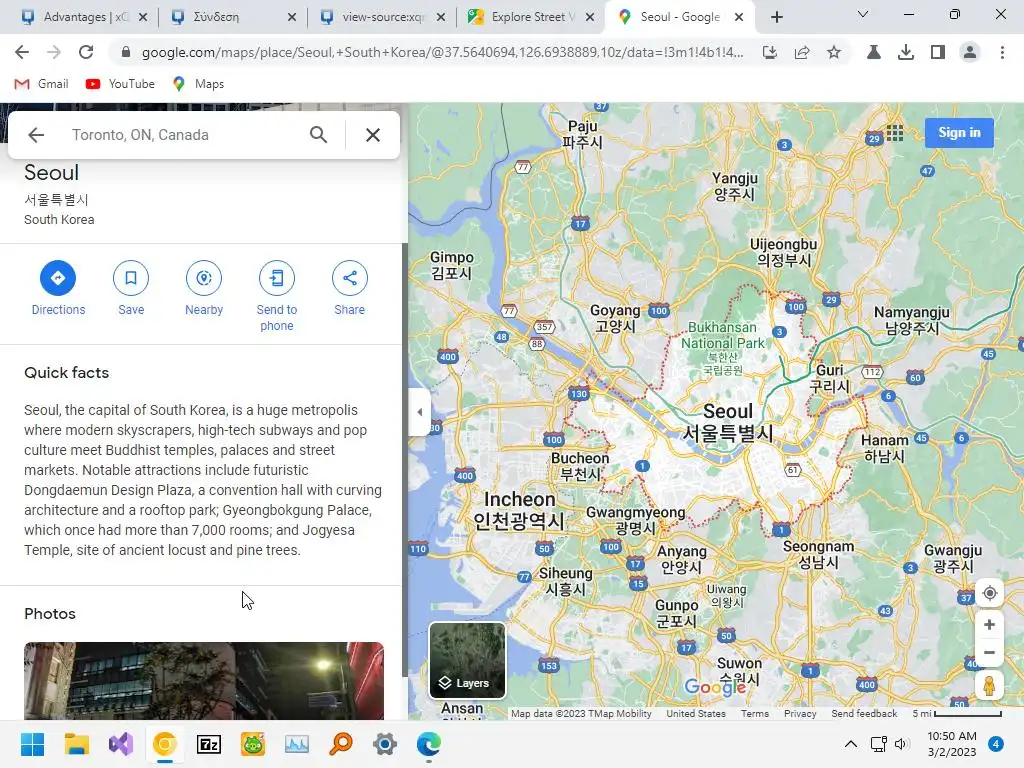This screenshot has height=768, width=1024.
Task: Click the Seongnam city label on map
Action: click(818, 554)
